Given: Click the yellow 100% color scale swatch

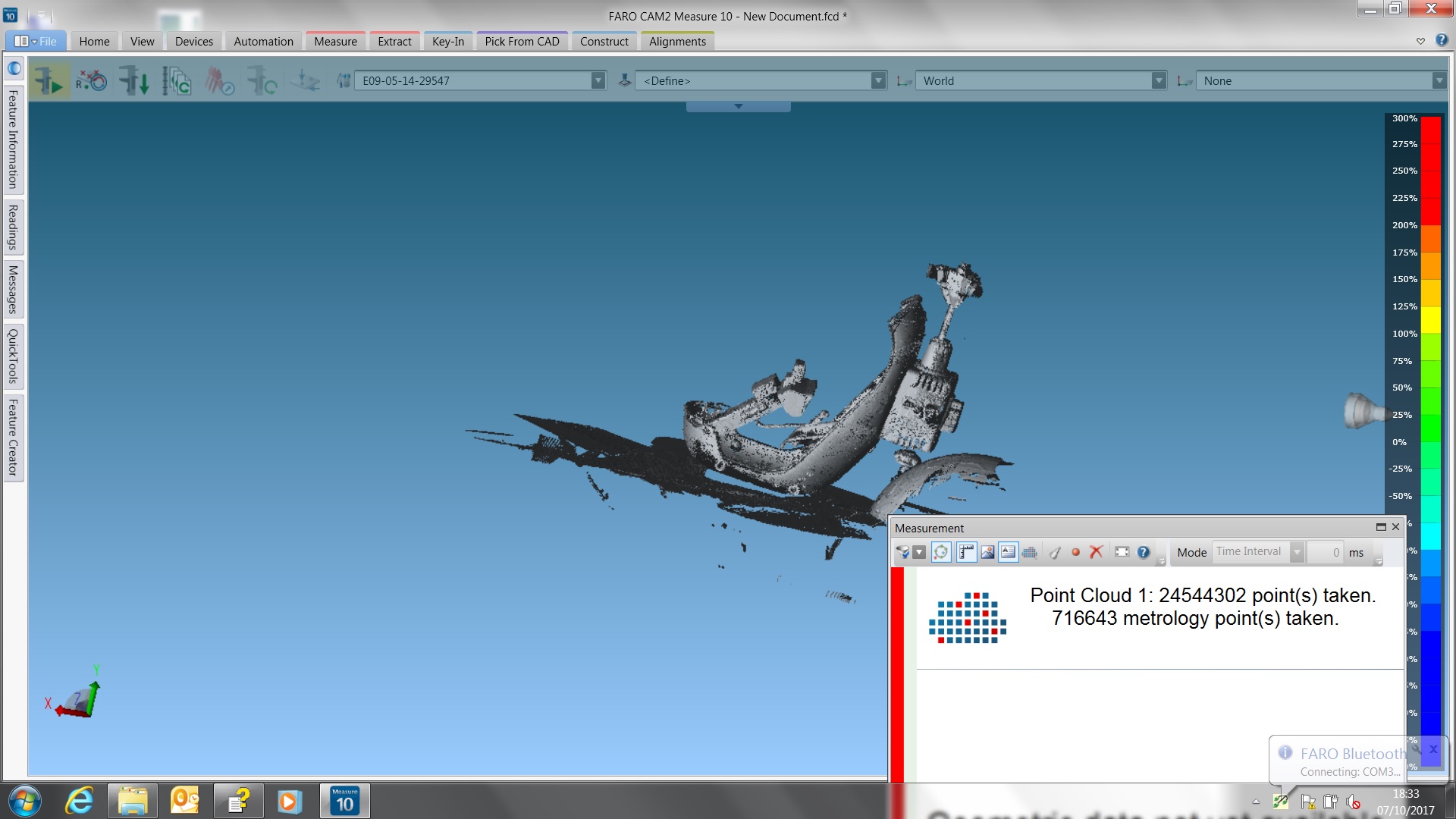Looking at the screenshot, I should [1430, 320].
